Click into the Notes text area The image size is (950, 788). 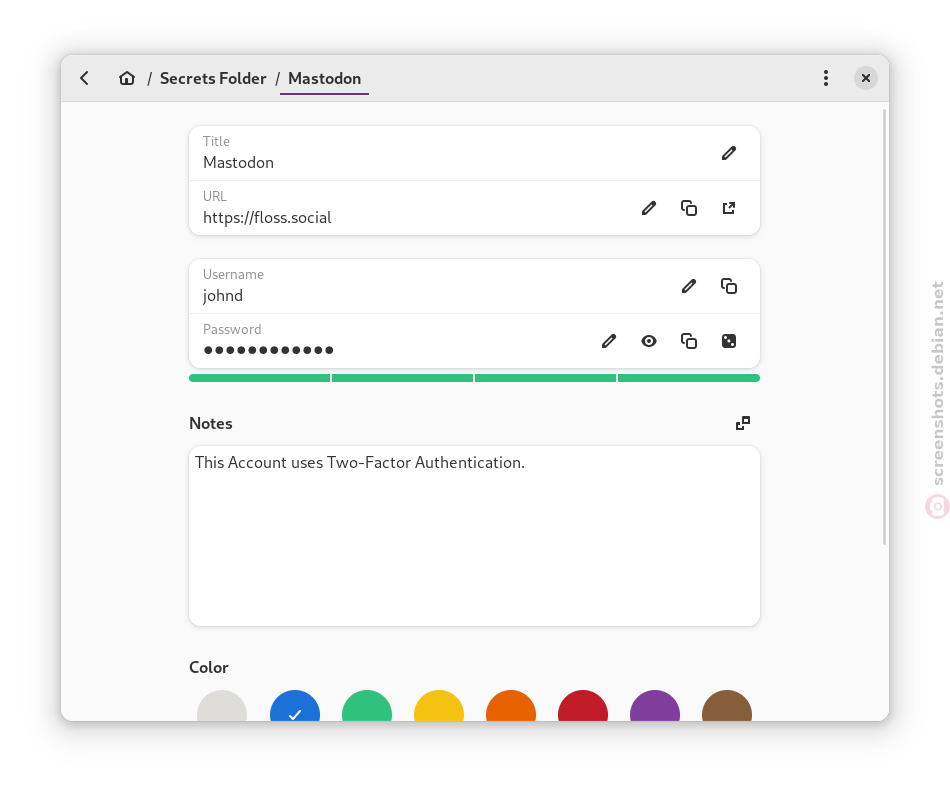(x=474, y=536)
